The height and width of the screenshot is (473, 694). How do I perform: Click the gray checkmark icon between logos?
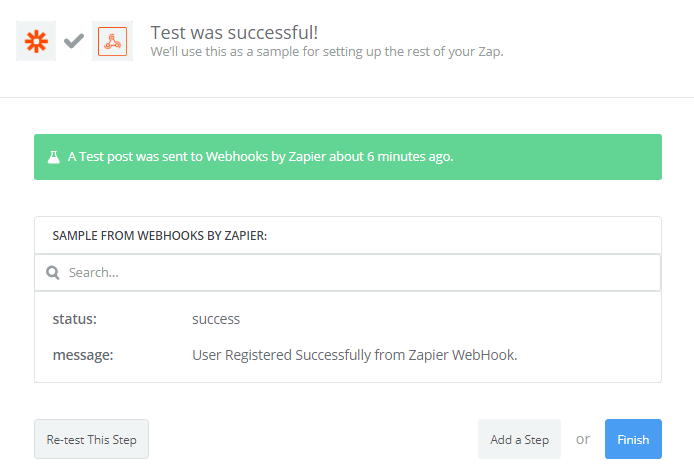click(73, 41)
